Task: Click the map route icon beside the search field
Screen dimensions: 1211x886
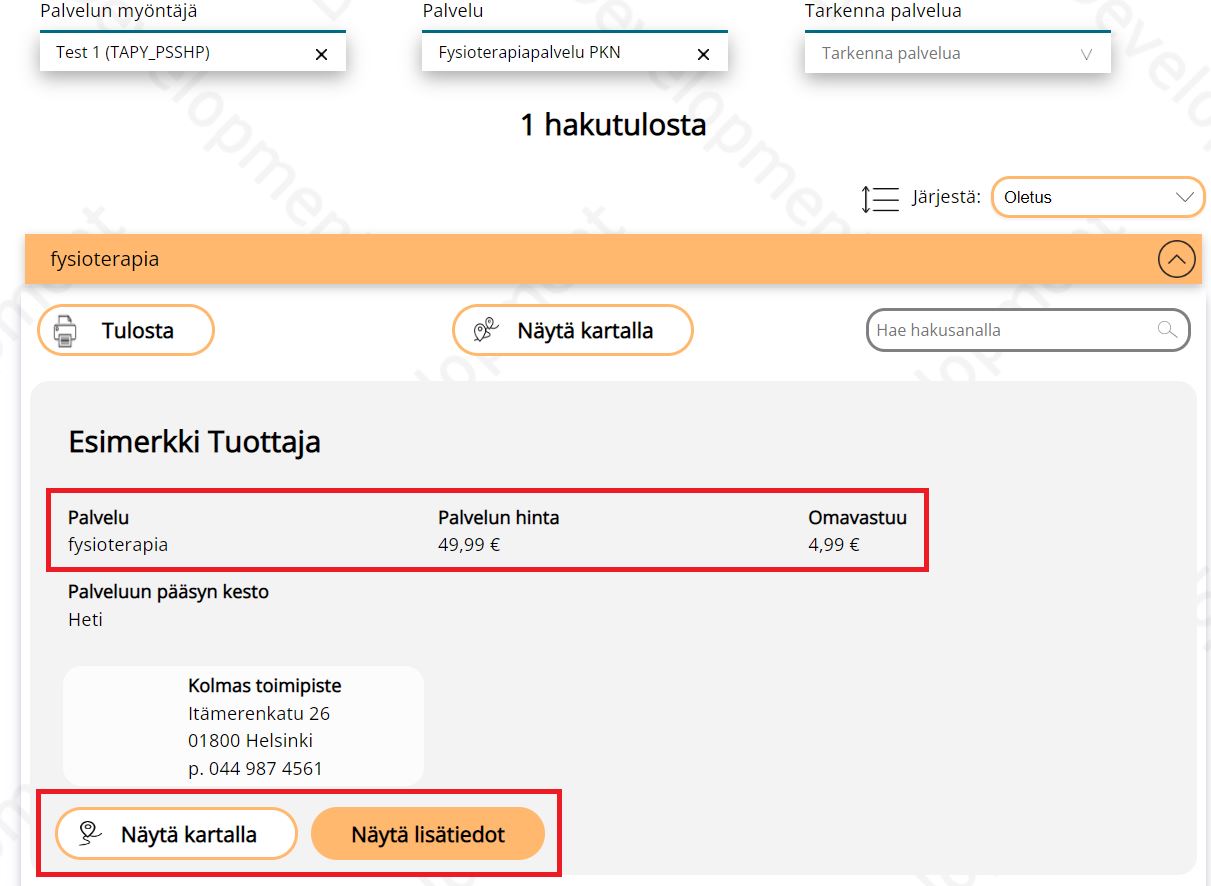Action: coord(486,331)
